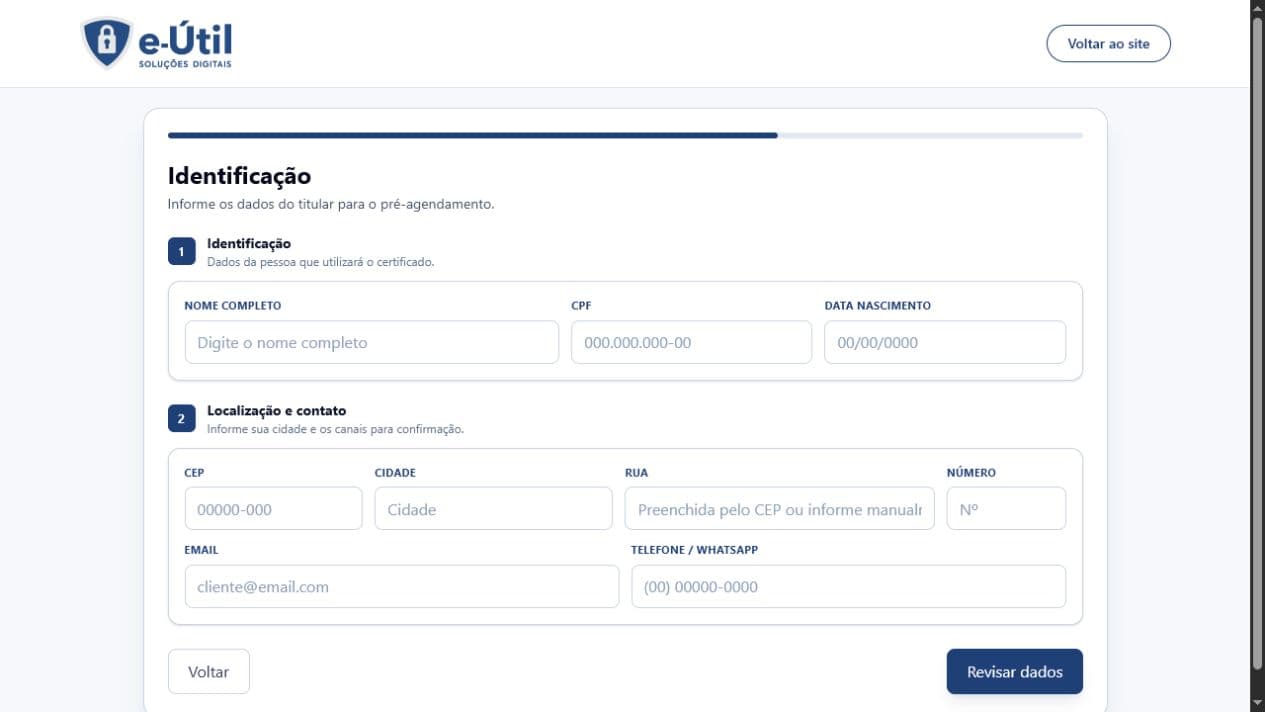Click the step 1 number badge
1265x712 pixels.
(181, 252)
